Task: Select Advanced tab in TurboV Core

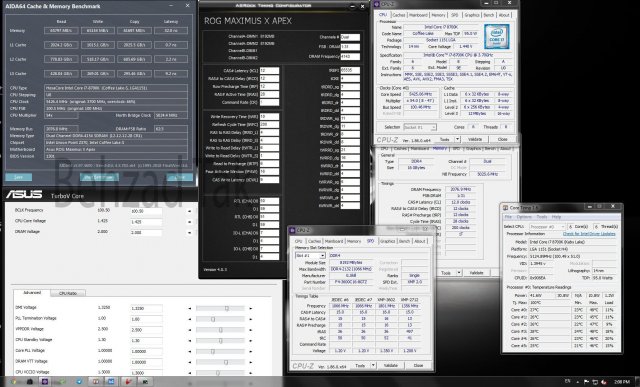Action: click(x=32, y=293)
